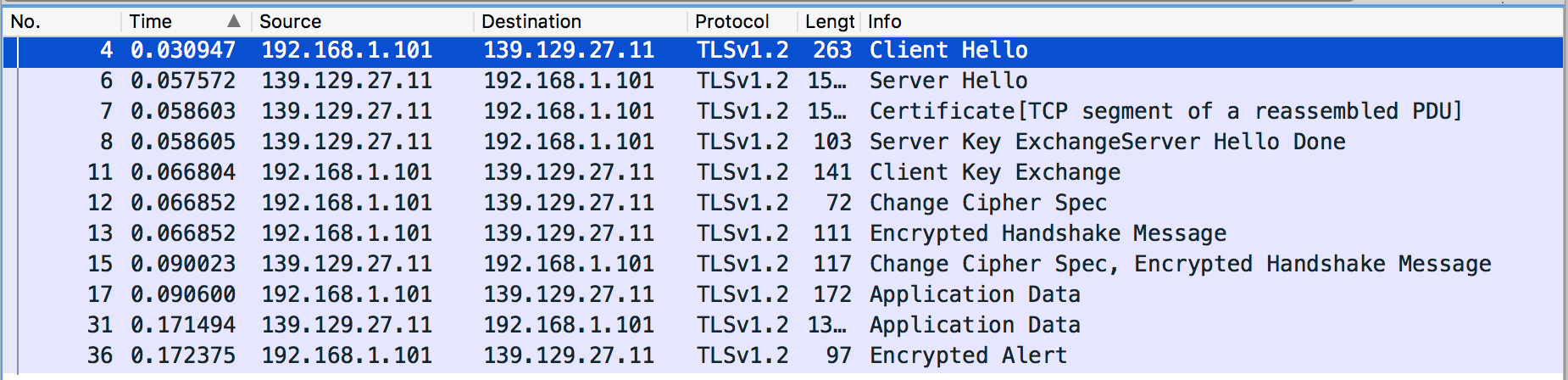Select the Encrypted Alert packet
1568x380 pixels.
click(968, 355)
